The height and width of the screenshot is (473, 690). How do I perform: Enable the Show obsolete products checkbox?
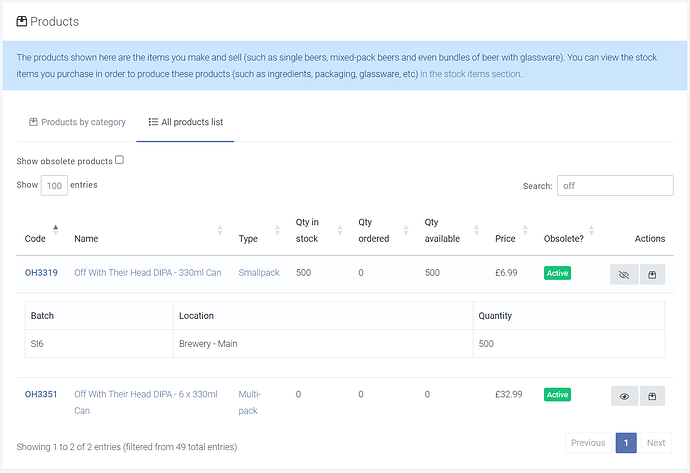[120, 160]
